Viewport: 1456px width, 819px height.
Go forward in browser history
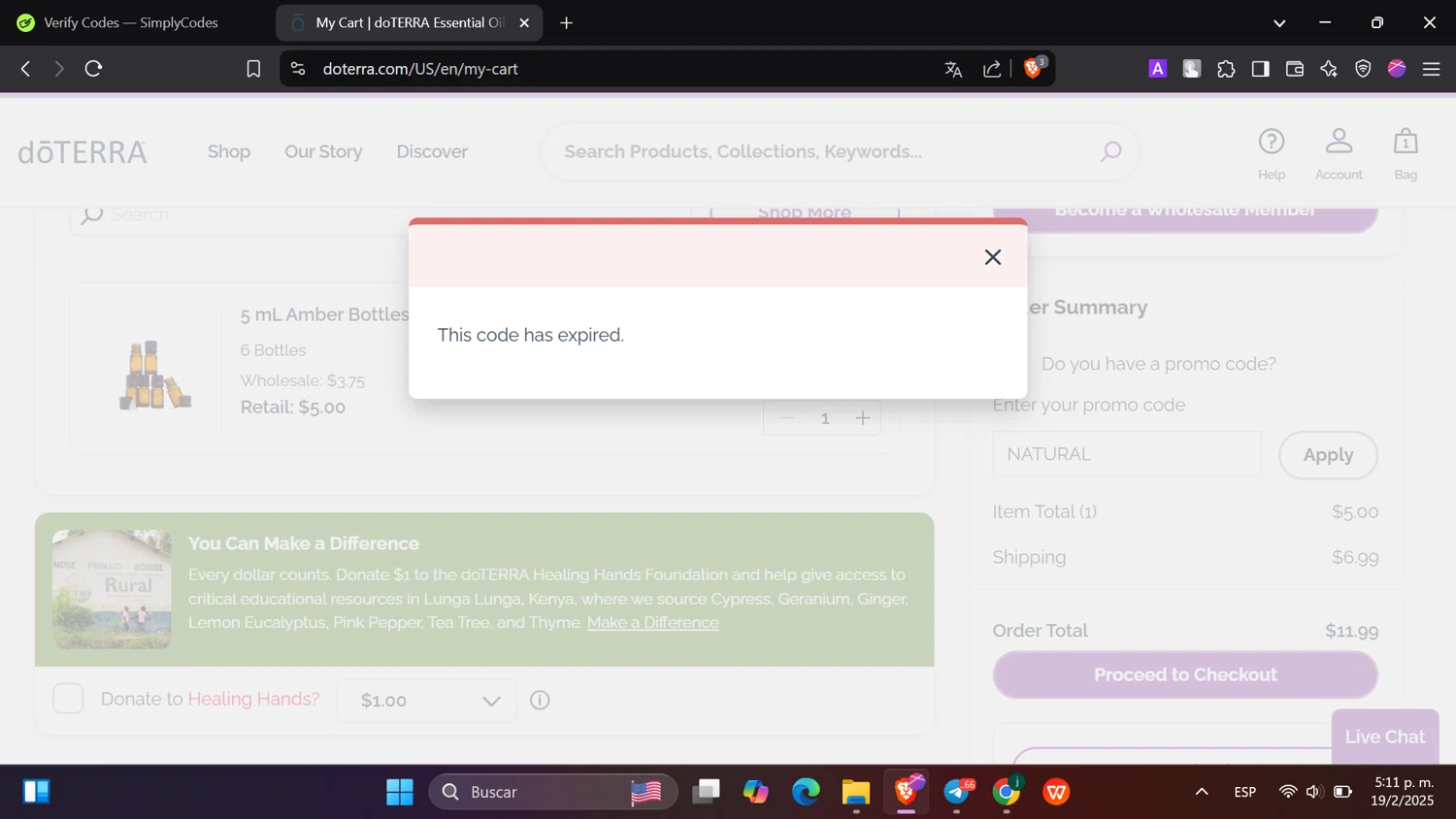point(59,69)
